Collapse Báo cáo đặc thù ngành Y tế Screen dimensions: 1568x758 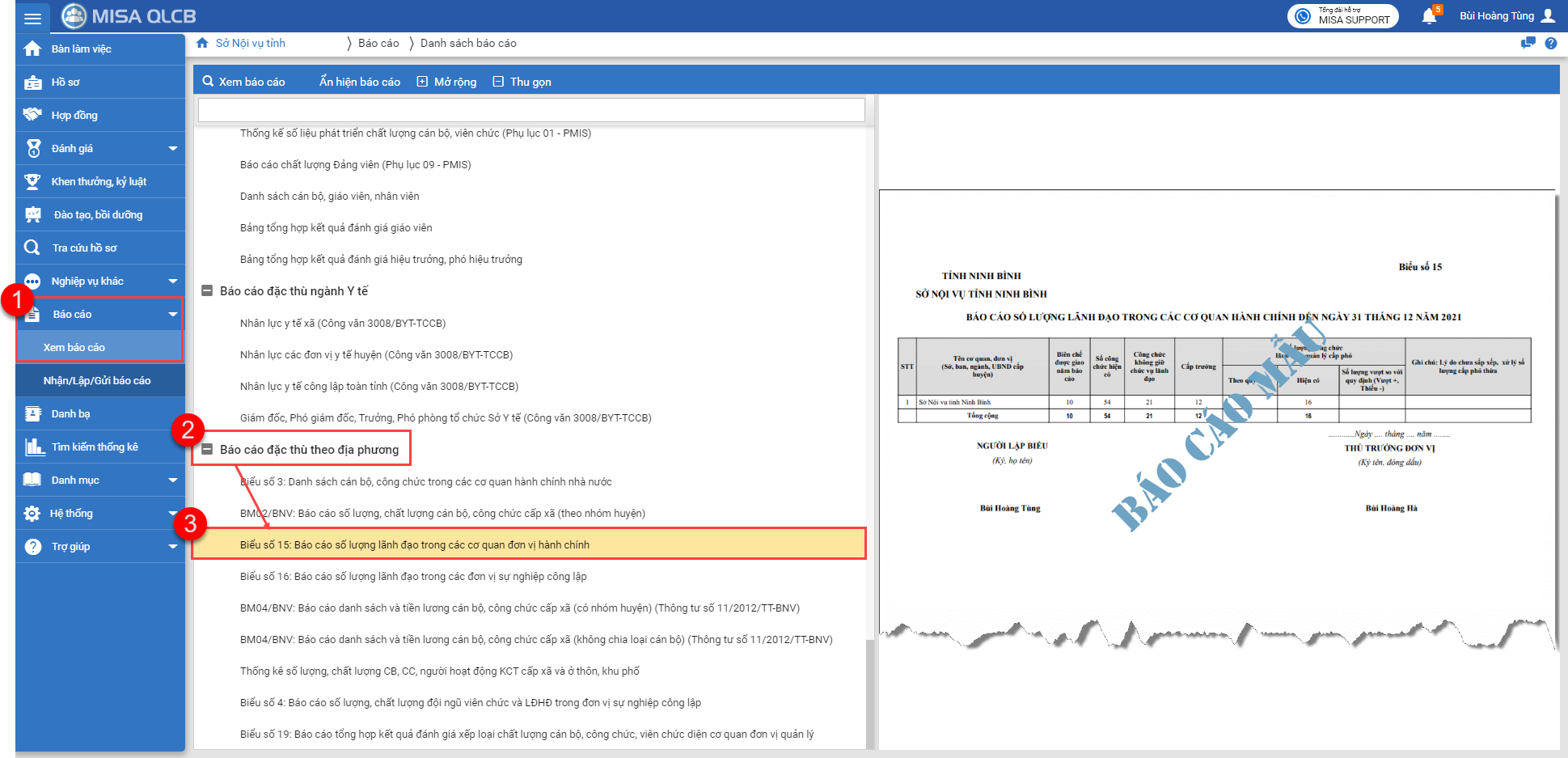coord(207,291)
